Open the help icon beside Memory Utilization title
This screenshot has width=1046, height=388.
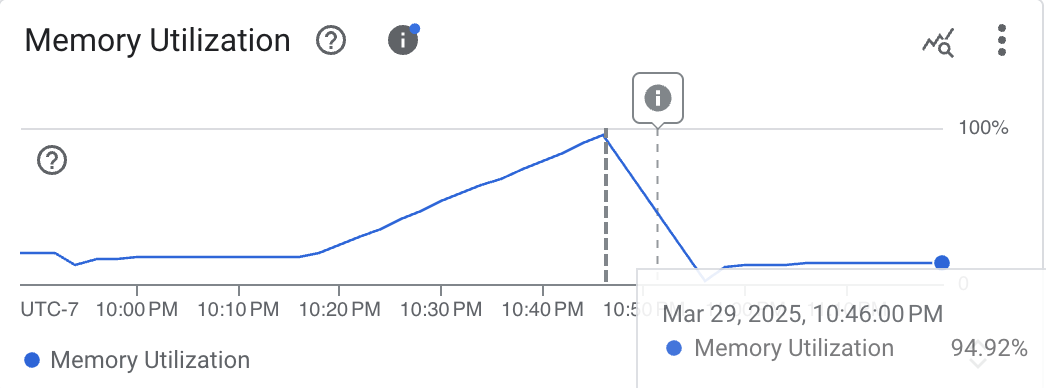[331, 41]
